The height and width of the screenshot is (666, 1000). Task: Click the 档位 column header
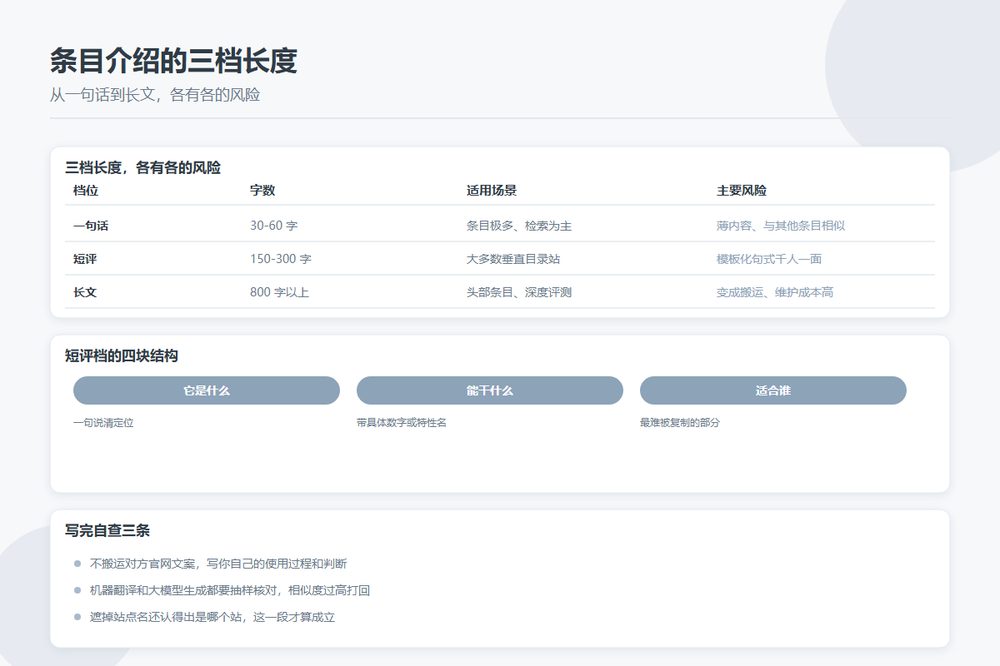85,190
